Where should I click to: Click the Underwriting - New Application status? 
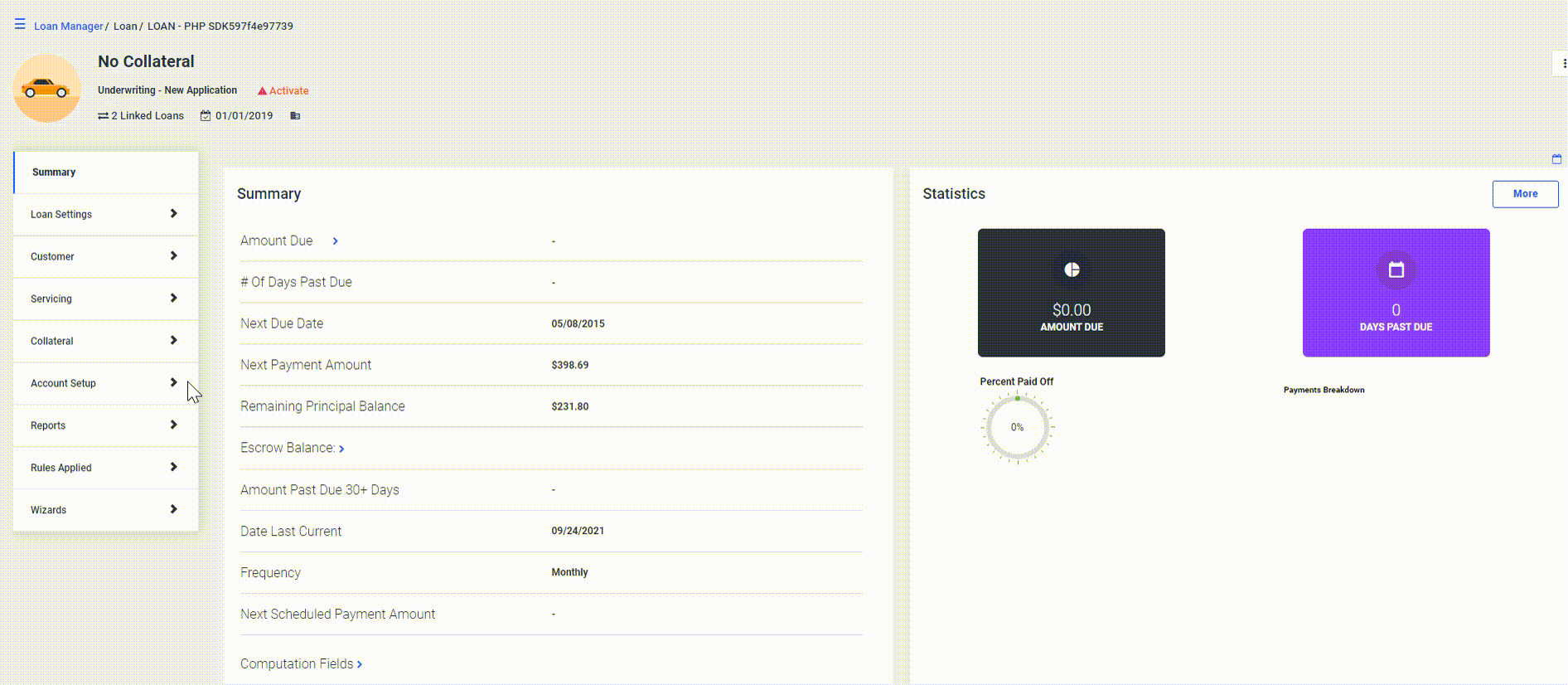click(167, 90)
